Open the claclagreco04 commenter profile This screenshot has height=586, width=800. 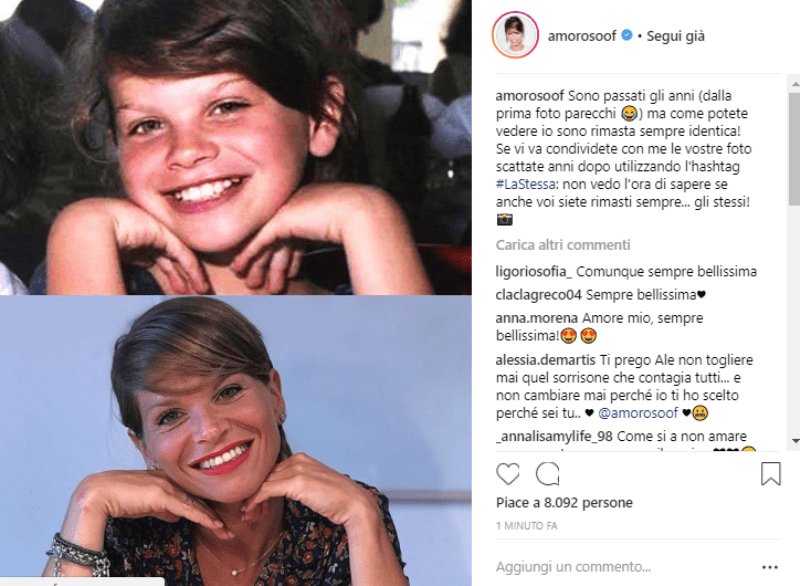point(539,295)
